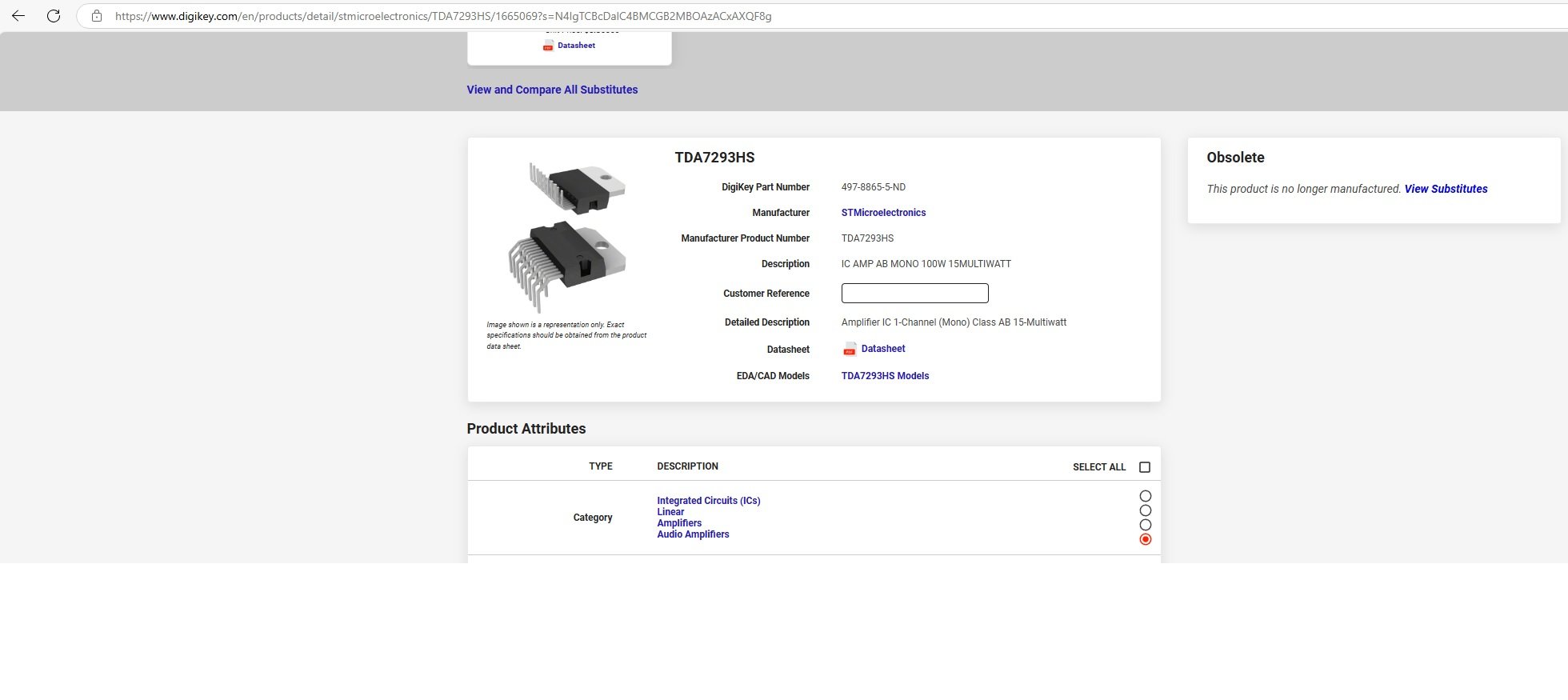Focus the browser address bar URL
This screenshot has width=1568, height=700.
coord(443,16)
